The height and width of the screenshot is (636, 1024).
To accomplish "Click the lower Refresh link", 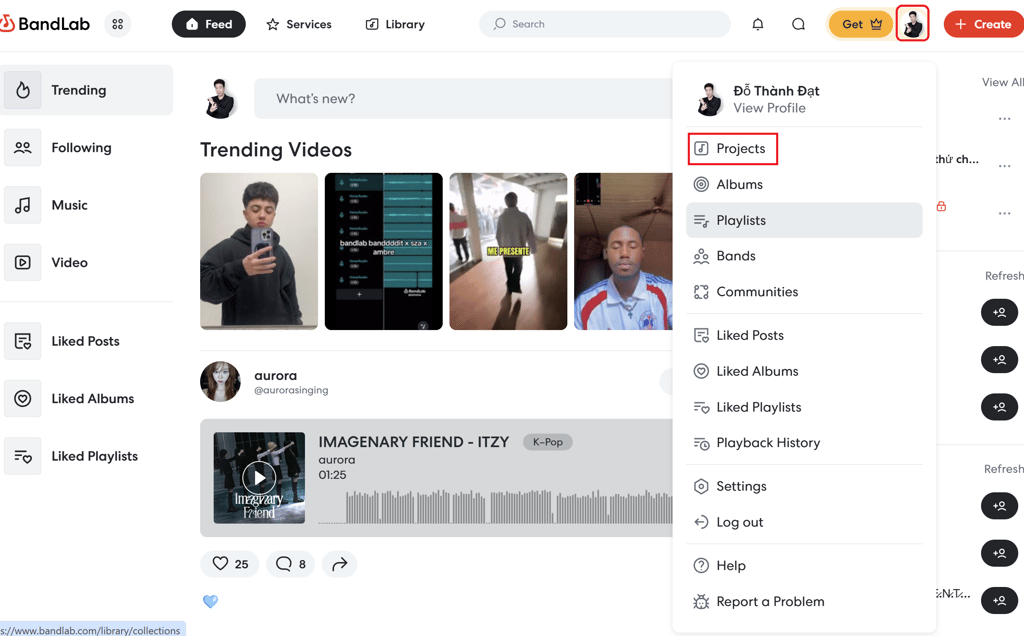I will (1004, 469).
